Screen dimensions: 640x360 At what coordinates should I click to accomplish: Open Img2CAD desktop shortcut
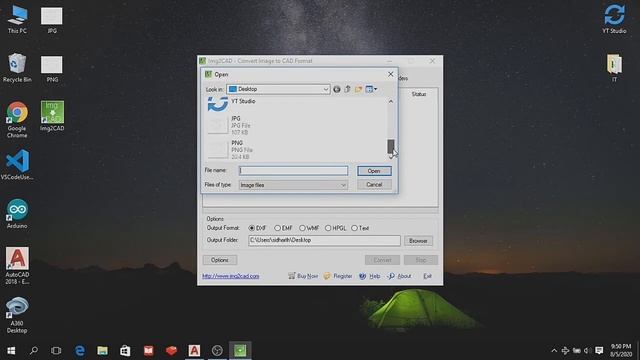(52, 116)
